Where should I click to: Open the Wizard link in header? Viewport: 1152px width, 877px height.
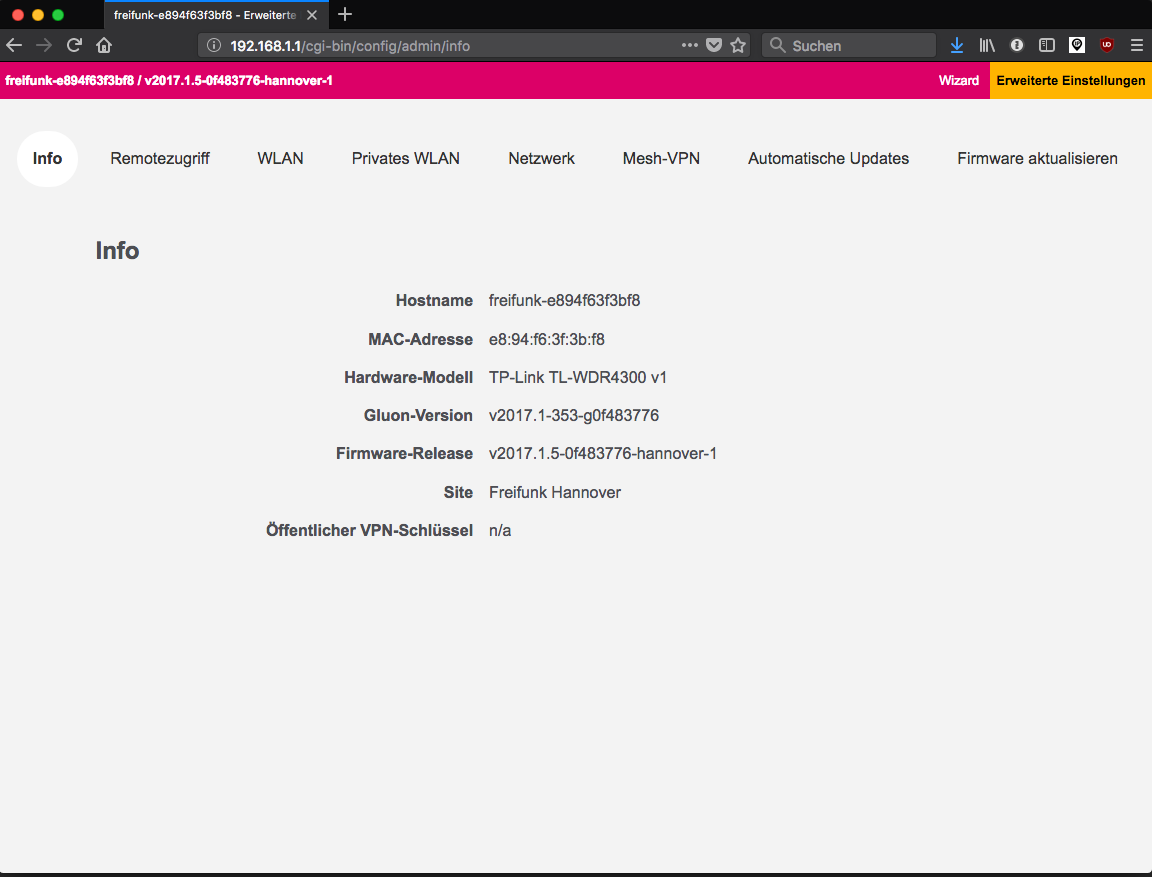pyautogui.click(x=959, y=80)
